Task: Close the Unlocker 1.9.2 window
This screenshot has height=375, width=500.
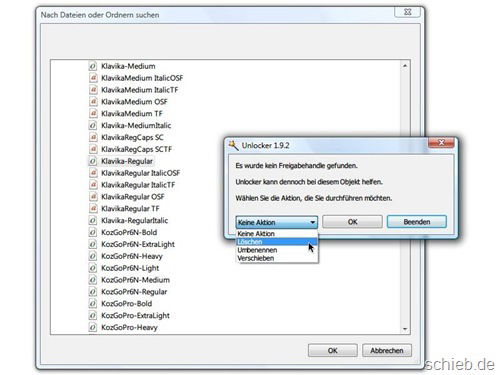Action: (441, 143)
